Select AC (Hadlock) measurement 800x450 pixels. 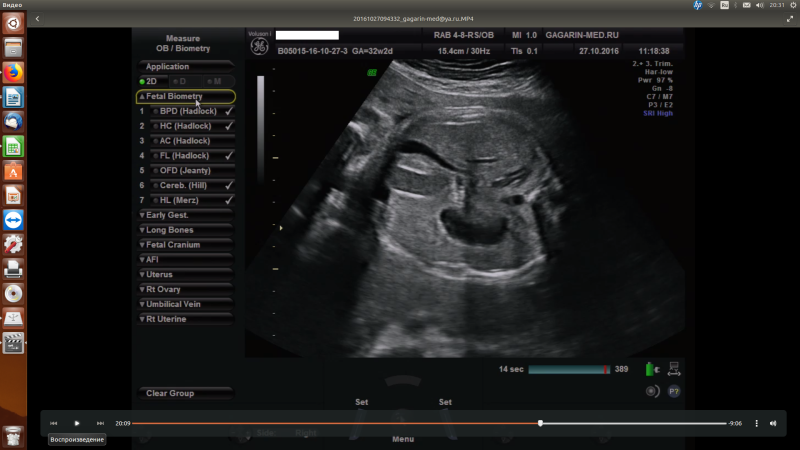[x=192, y=140]
